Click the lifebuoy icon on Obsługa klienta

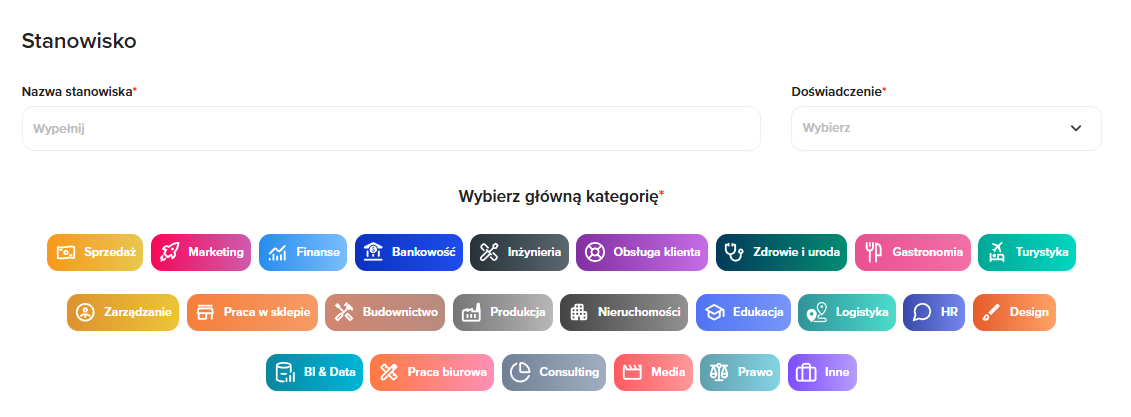pos(594,252)
